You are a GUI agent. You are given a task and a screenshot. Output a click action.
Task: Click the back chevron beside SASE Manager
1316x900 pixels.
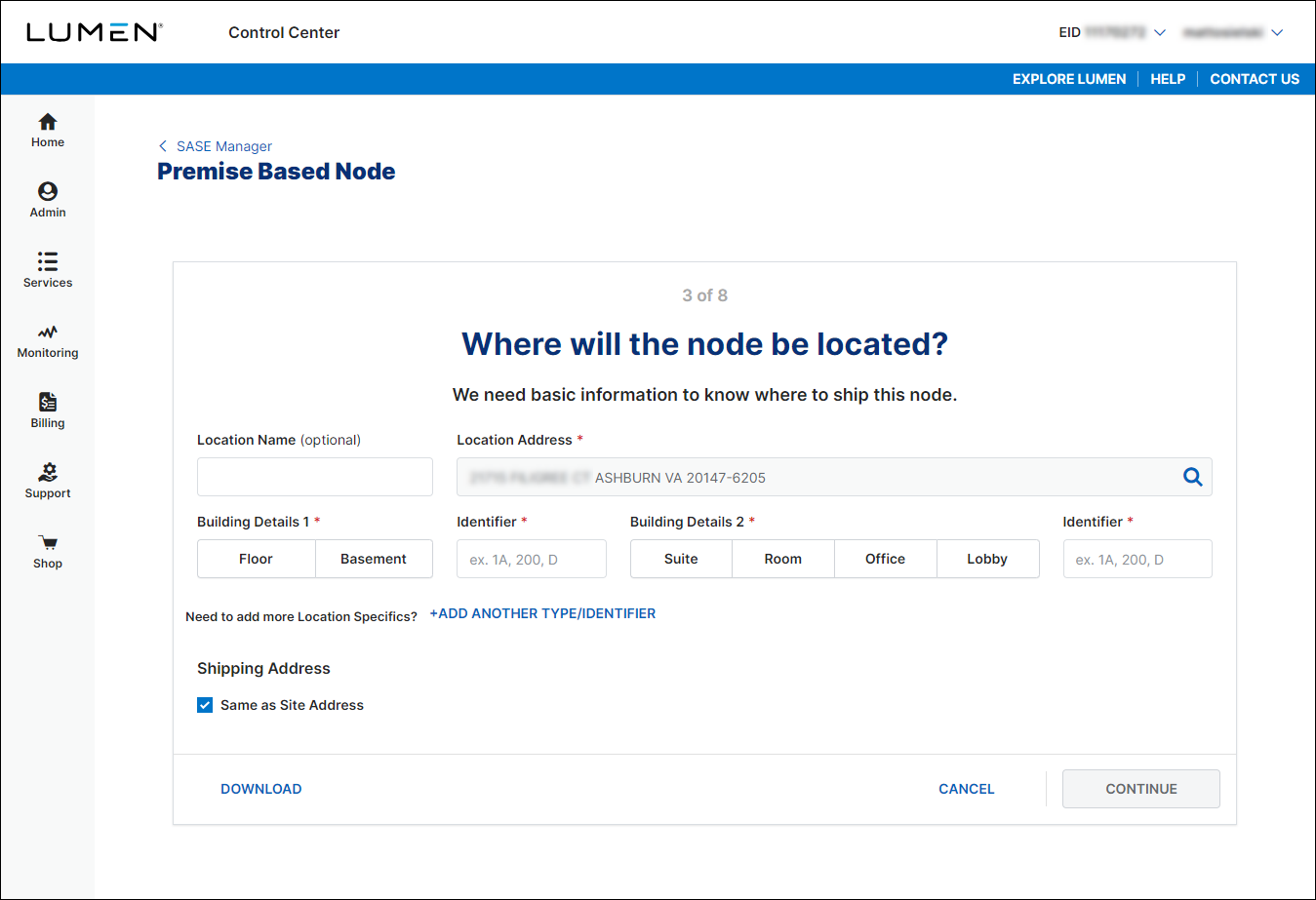(x=163, y=146)
